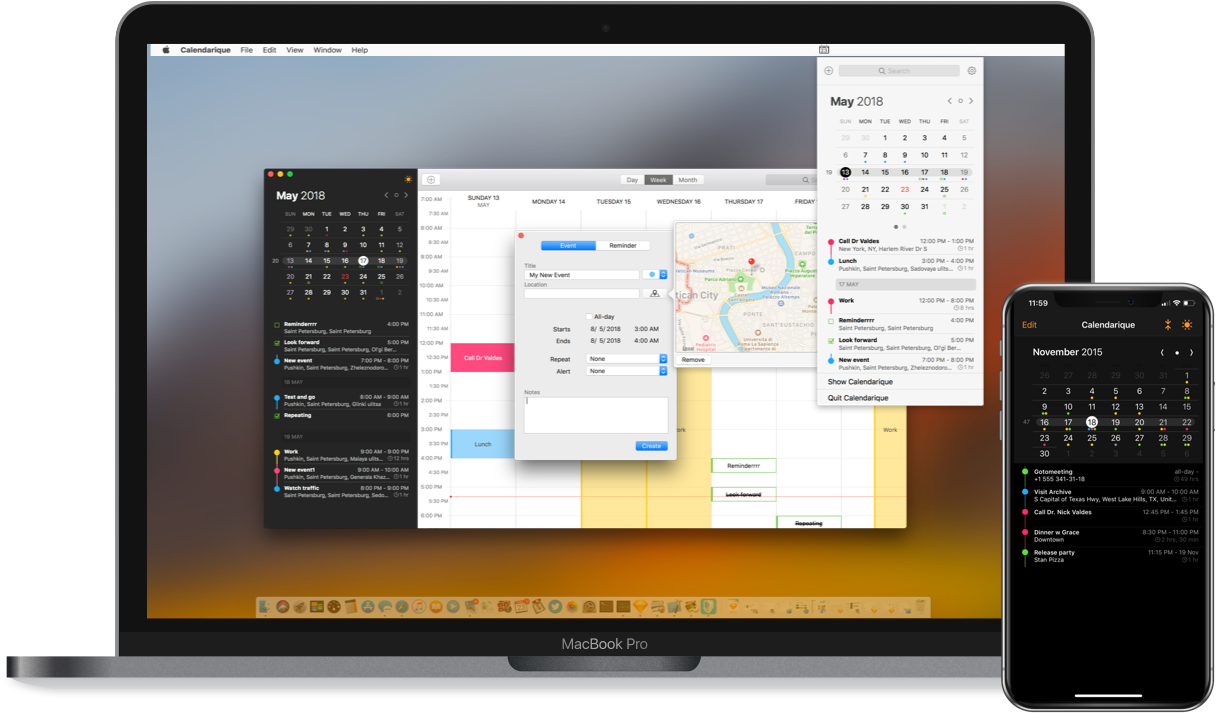1216x713 pixels.
Task: Click Test and go event in dark sidebar
Action: [343, 400]
